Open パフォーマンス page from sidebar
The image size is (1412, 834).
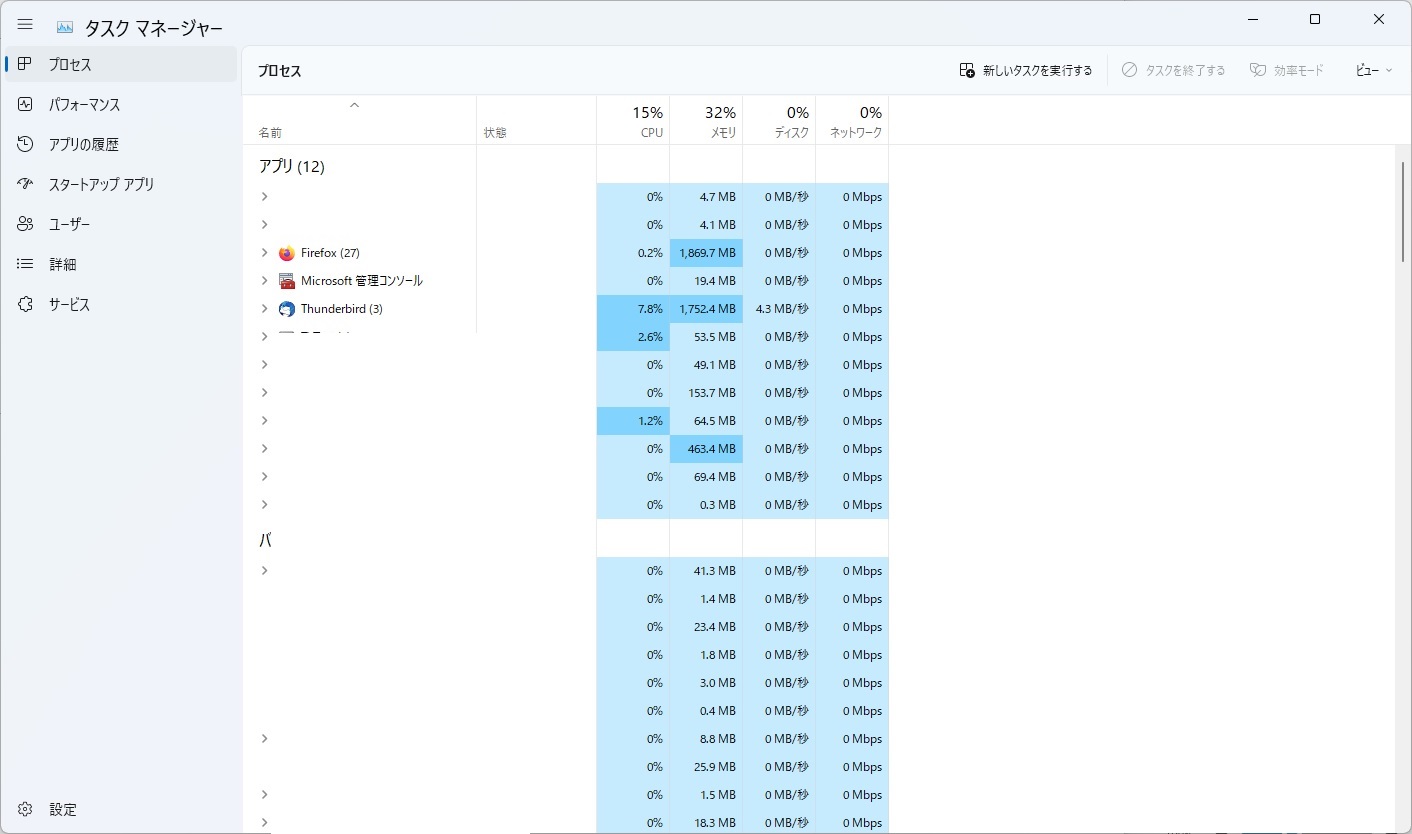(84, 105)
